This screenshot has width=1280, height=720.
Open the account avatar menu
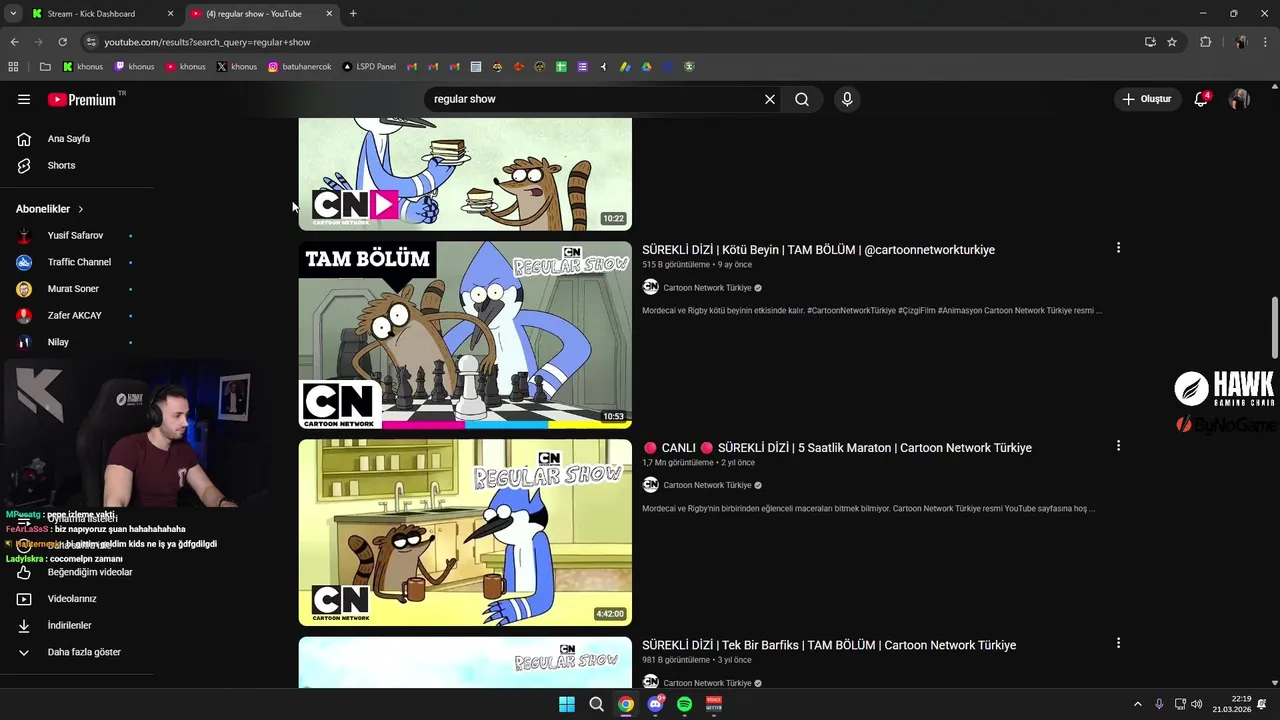1239,99
